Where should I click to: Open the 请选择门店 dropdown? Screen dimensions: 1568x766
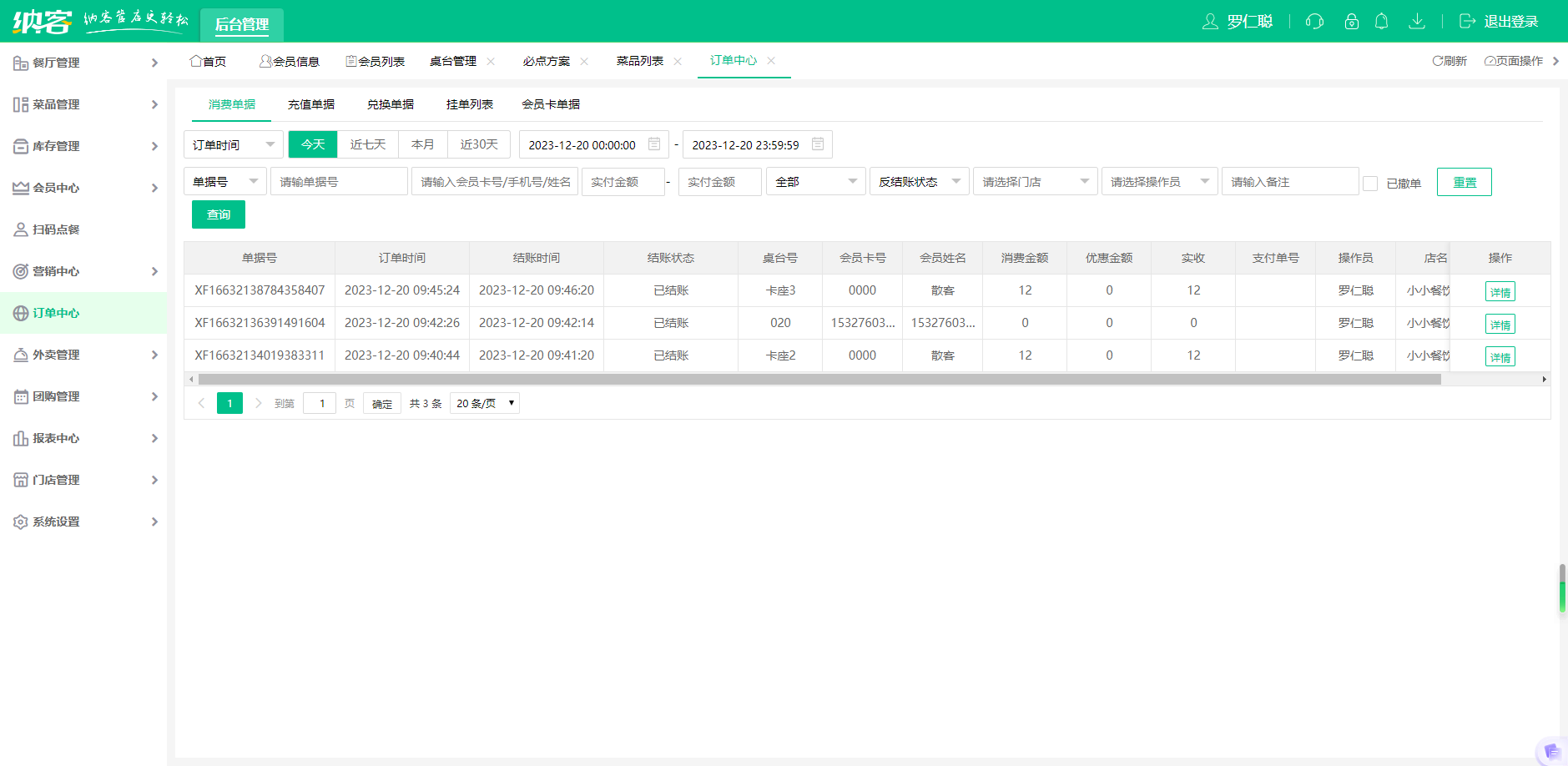point(1035,181)
